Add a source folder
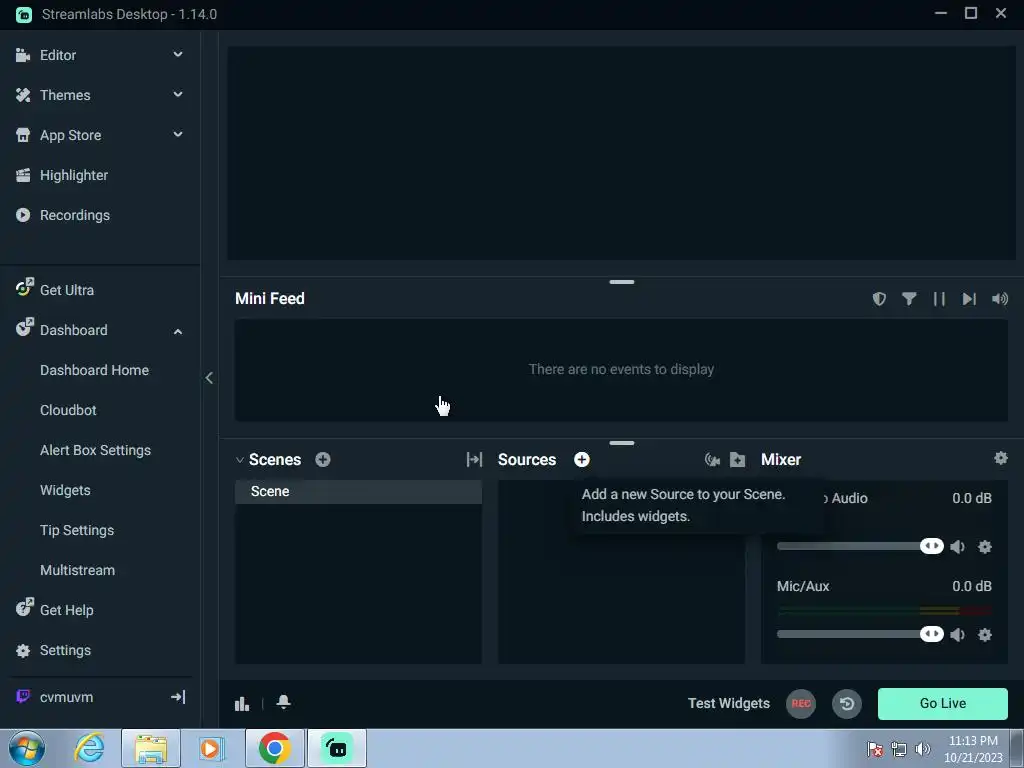The width and height of the screenshot is (1024, 768). coord(737,460)
